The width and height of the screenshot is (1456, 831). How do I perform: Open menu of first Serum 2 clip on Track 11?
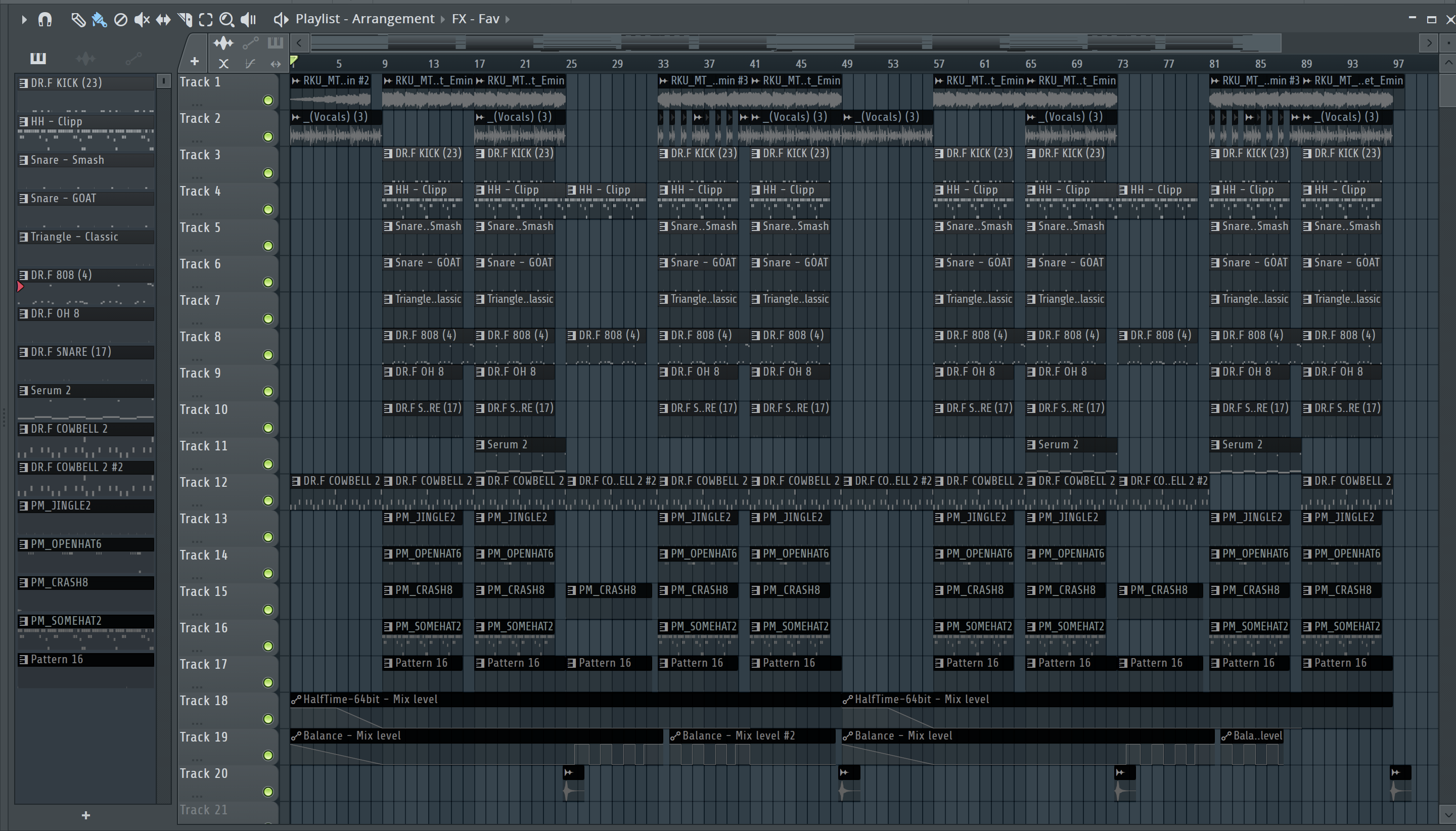480,445
